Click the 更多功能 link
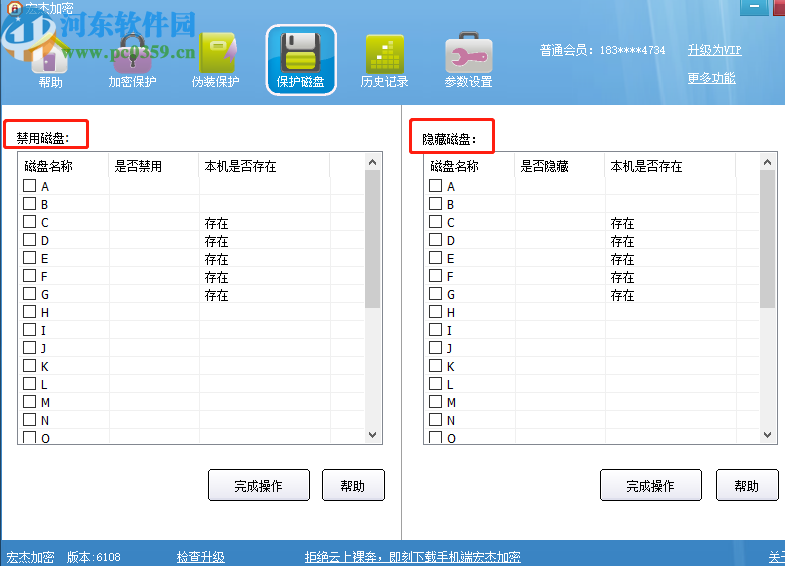The height and width of the screenshot is (566, 785). point(711,78)
